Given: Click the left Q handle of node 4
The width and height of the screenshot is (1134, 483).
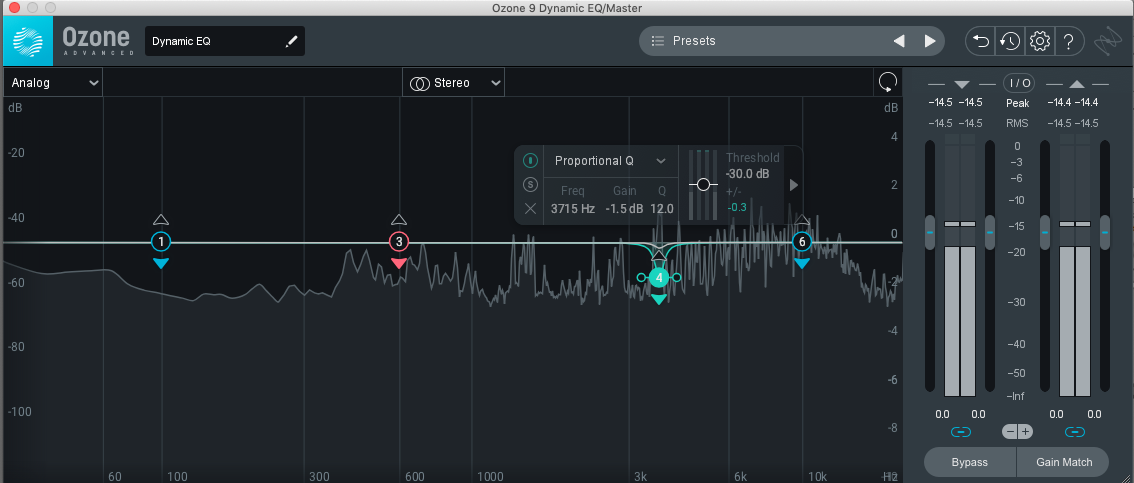Looking at the screenshot, I should coord(641,278).
